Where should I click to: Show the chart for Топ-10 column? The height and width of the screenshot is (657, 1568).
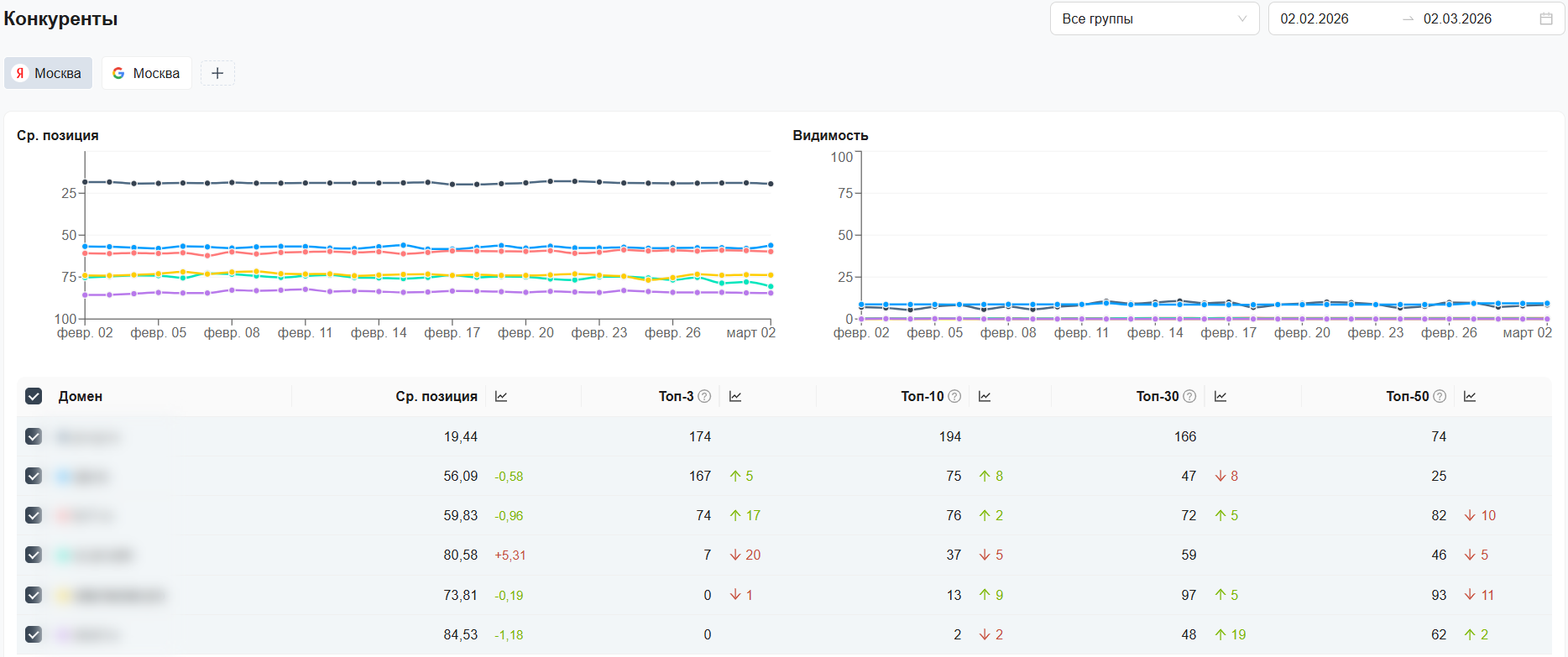(985, 397)
